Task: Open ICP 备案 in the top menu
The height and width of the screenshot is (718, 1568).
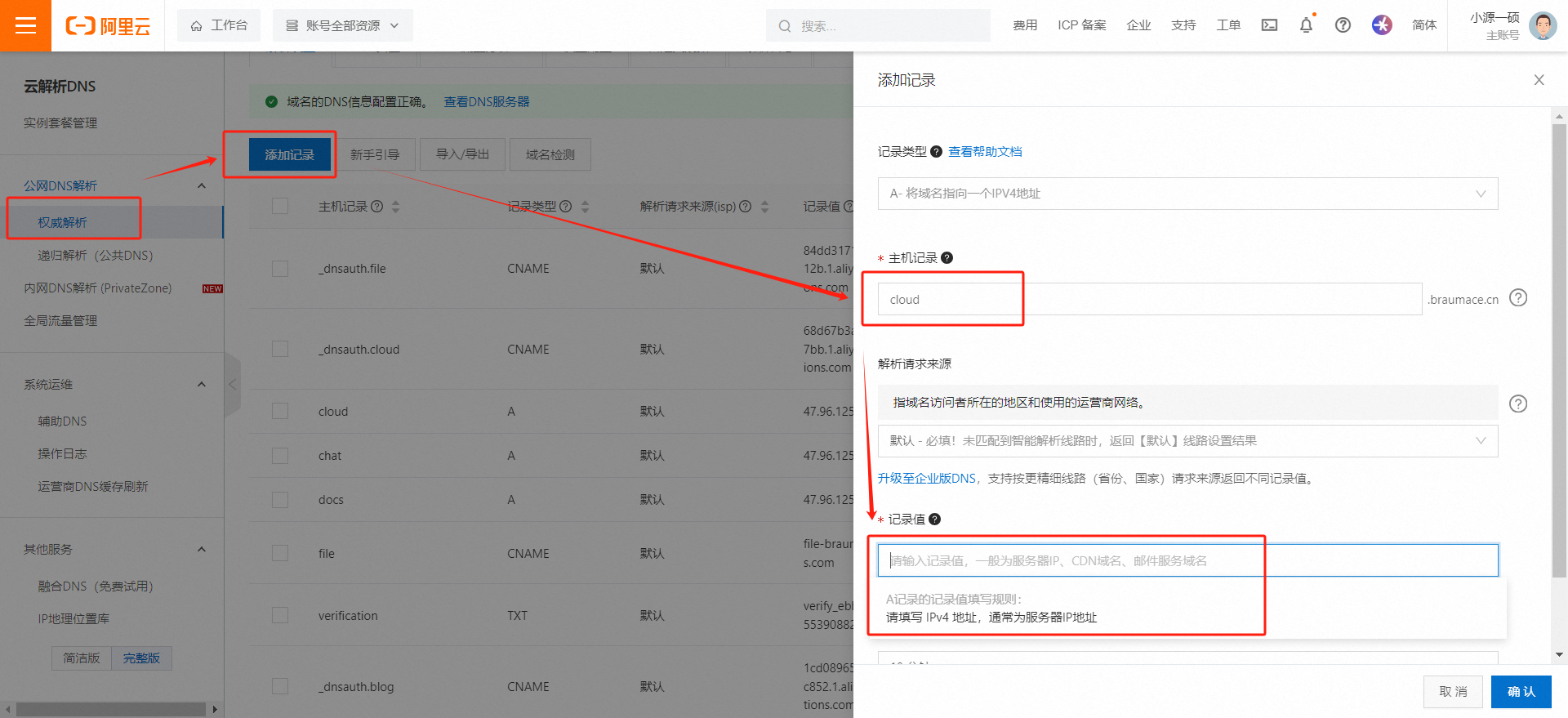Action: (1082, 25)
